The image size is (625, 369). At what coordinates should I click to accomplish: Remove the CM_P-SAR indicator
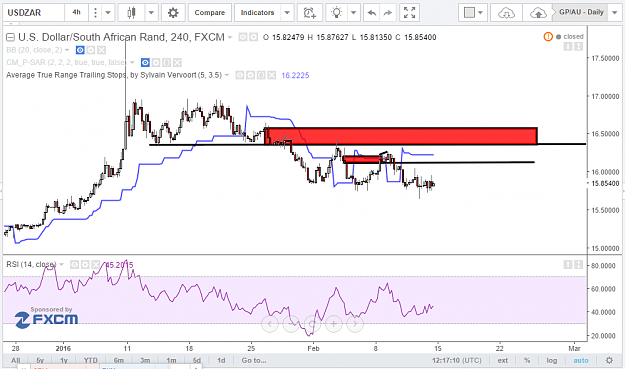tap(178, 63)
